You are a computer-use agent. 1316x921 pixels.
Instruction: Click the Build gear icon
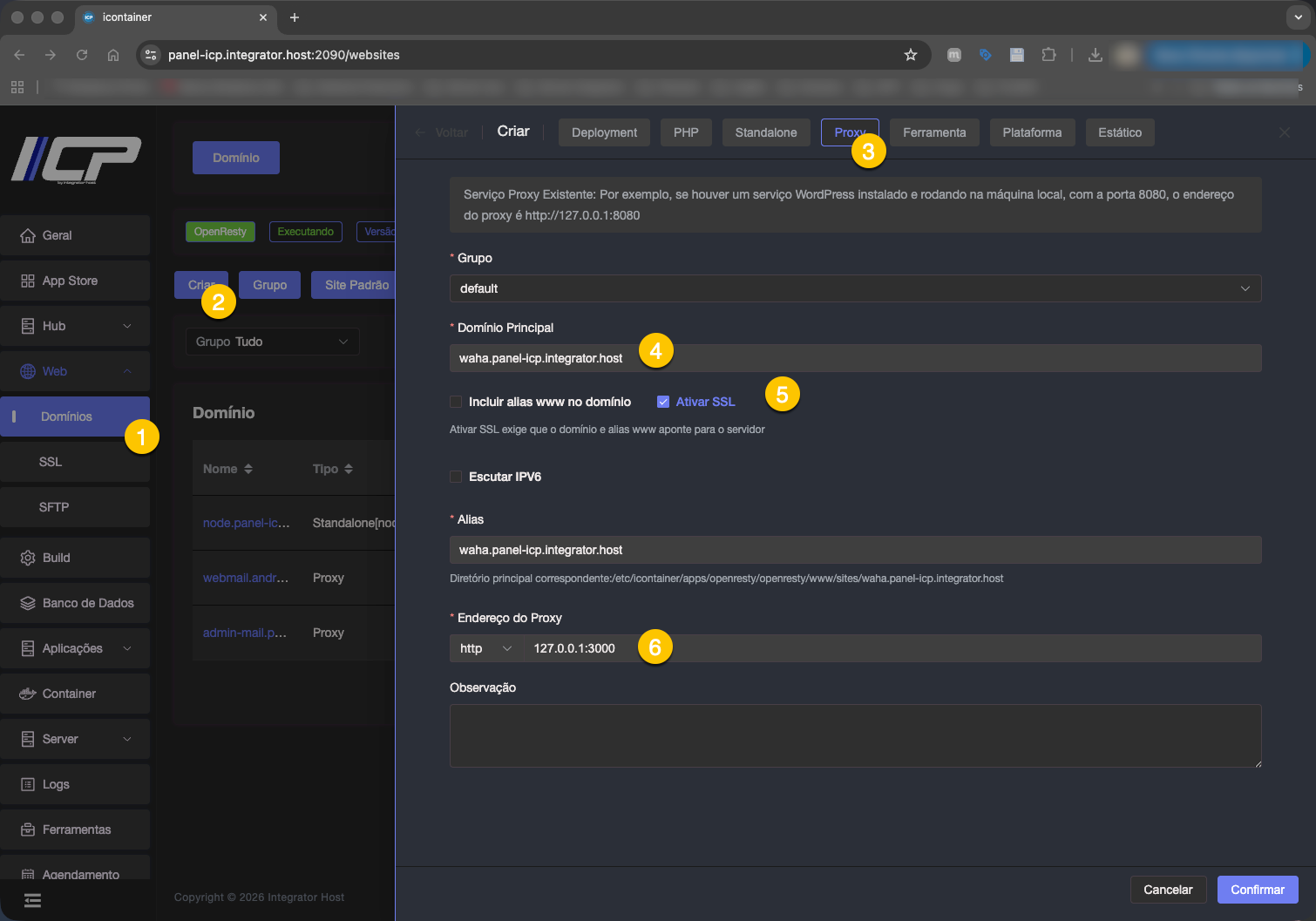[x=28, y=558]
